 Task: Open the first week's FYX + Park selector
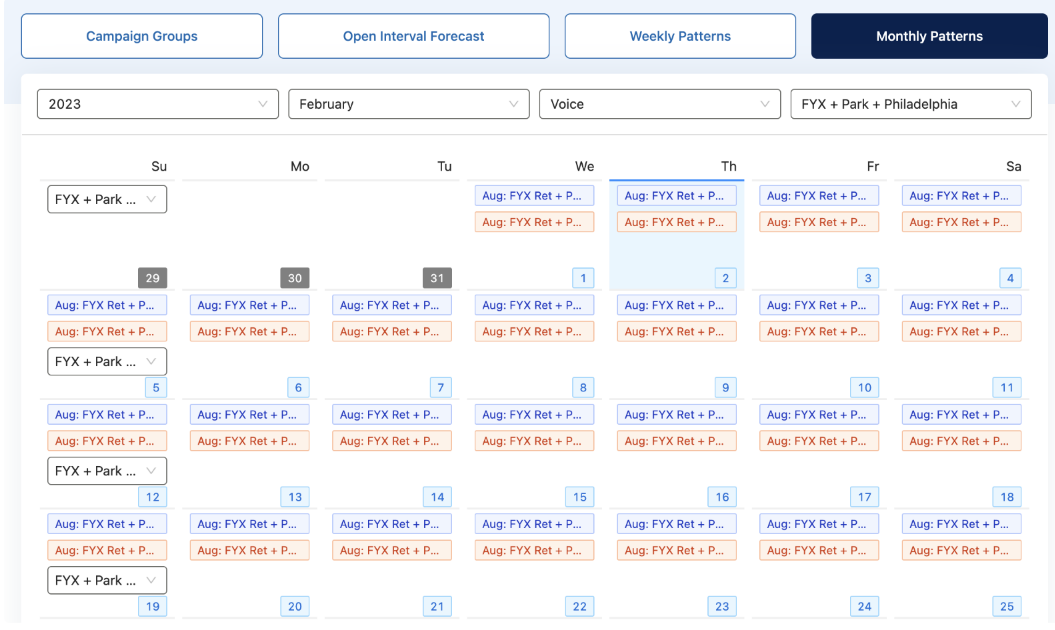pyautogui.click(x=106, y=198)
